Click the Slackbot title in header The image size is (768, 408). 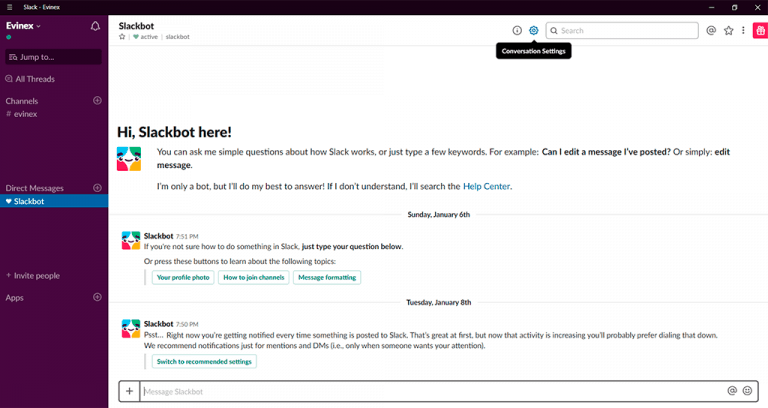pos(136,26)
